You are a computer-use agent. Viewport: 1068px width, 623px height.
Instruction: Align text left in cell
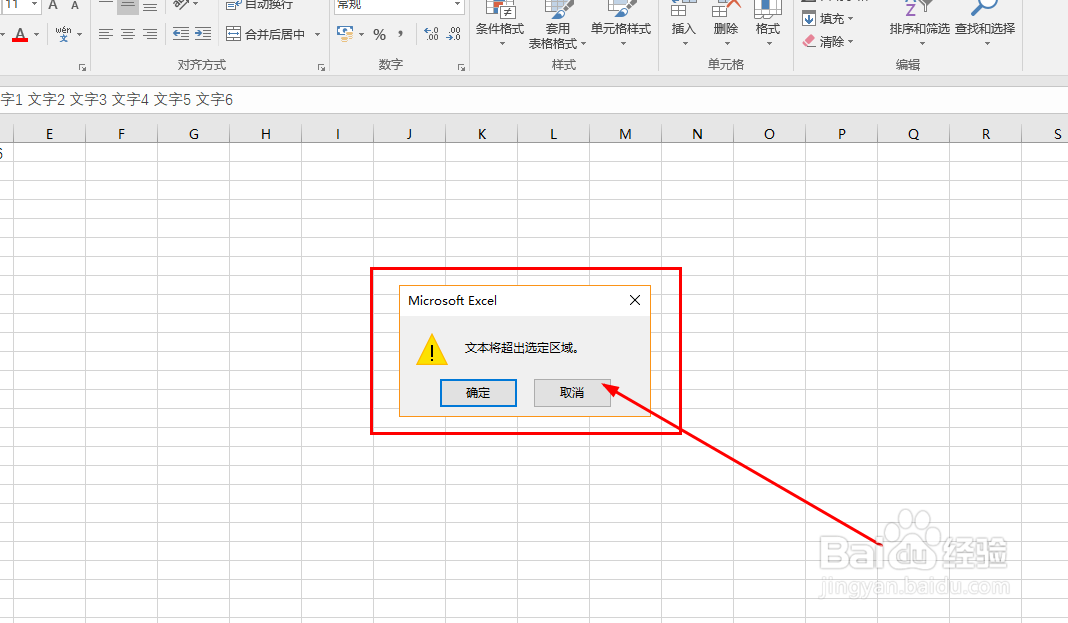coord(106,34)
